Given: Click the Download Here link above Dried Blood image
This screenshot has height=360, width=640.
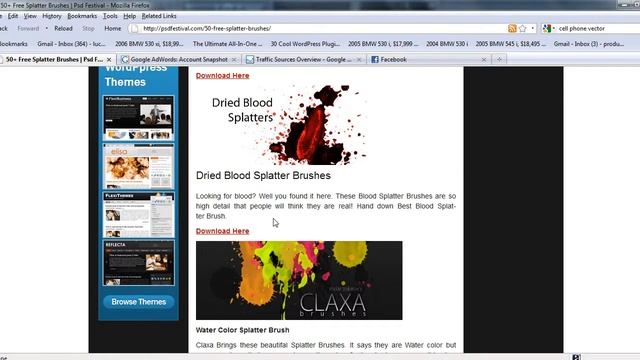Looking at the screenshot, I should click(x=222, y=76).
